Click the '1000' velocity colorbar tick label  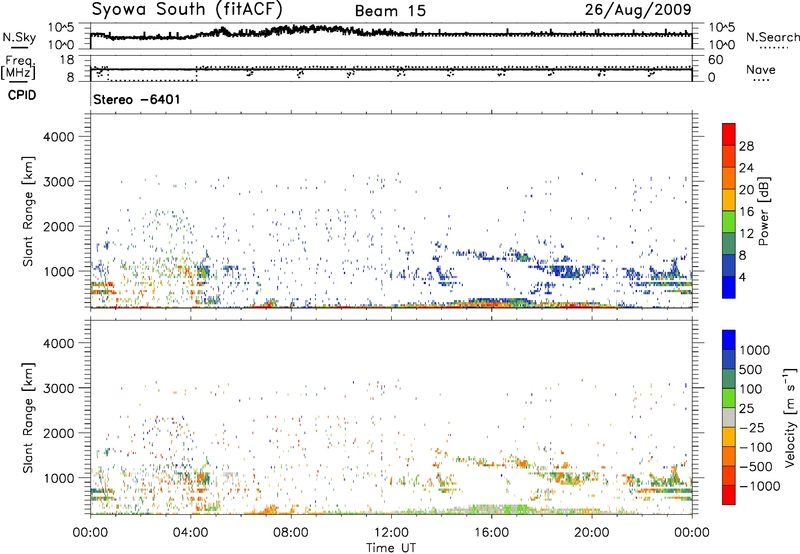tap(755, 350)
